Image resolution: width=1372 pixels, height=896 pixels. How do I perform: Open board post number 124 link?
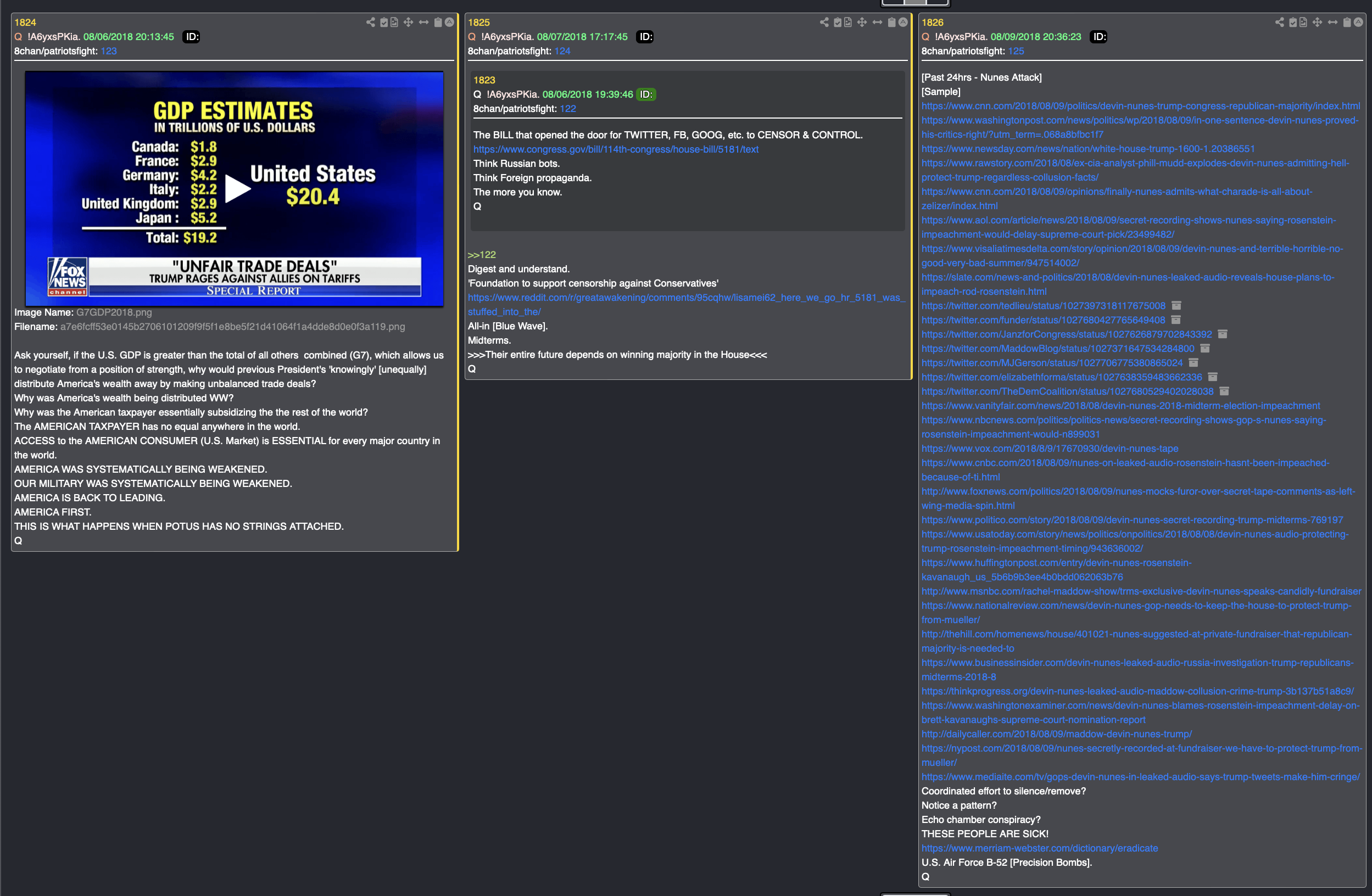coord(562,51)
